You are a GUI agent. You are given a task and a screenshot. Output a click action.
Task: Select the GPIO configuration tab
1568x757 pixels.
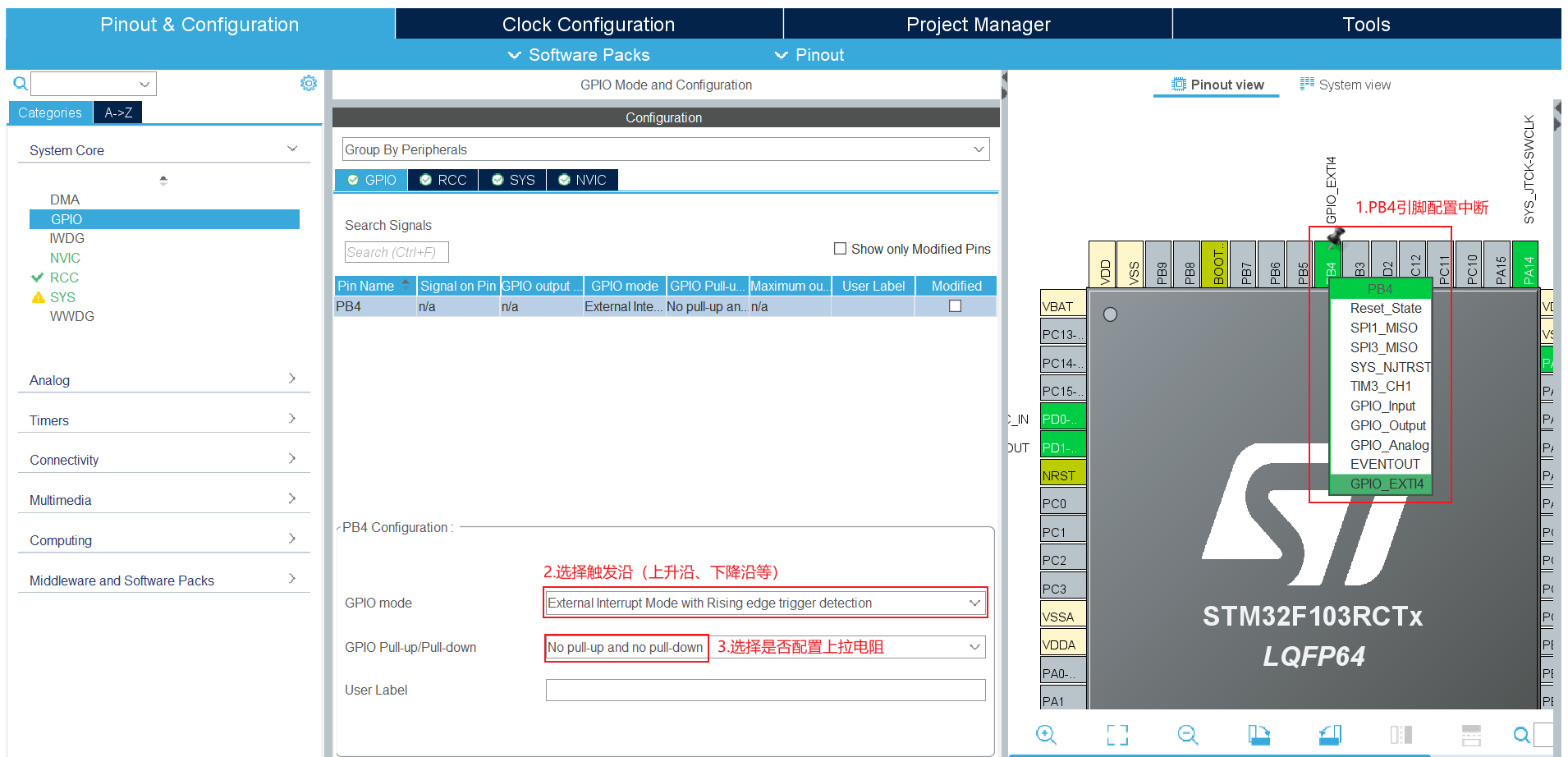point(371,180)
